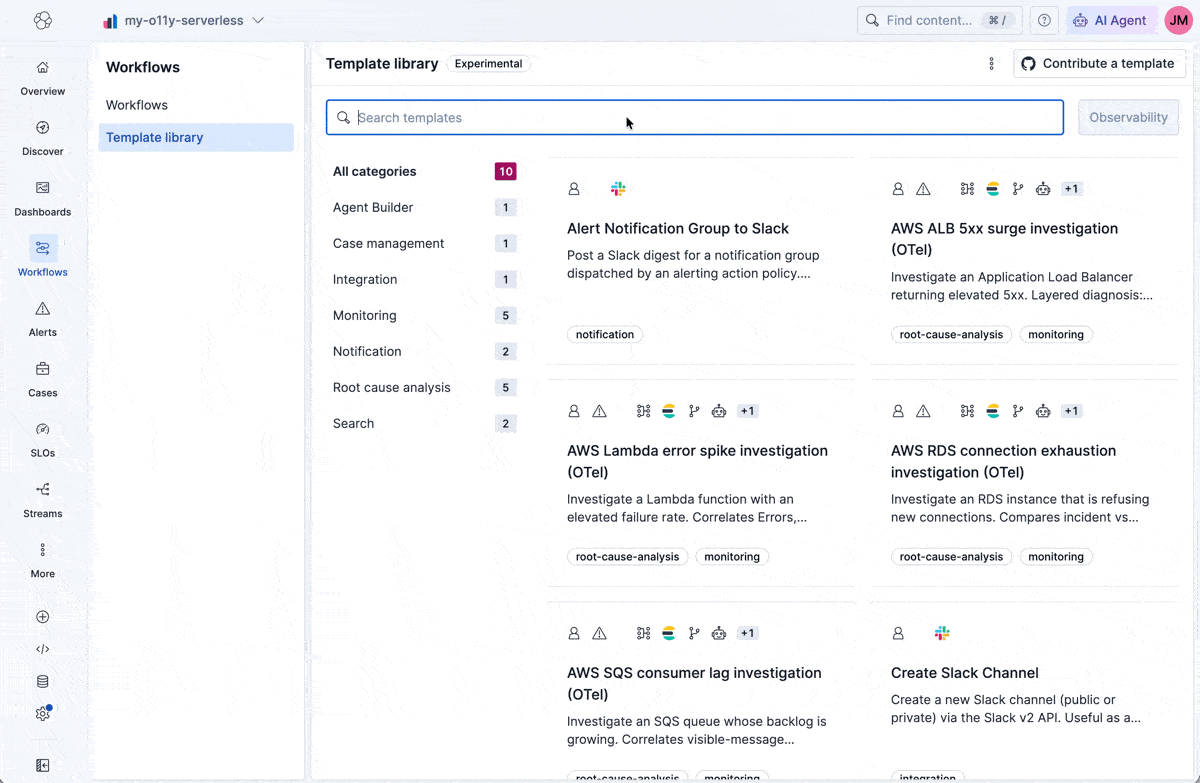Image resolution: width=1200 pixels, height=783 pixels.
Task: Open Dashboards from the sidebar
Action: coord(43,198)
